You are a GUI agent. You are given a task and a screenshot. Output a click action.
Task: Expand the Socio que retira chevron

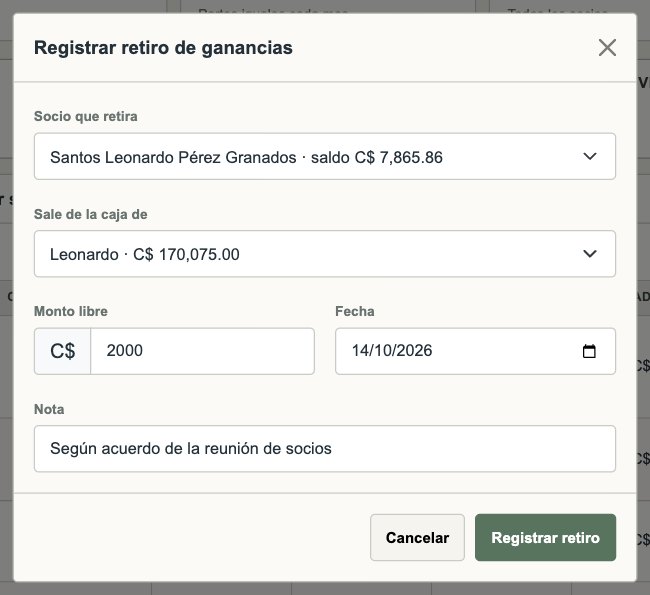589,156
